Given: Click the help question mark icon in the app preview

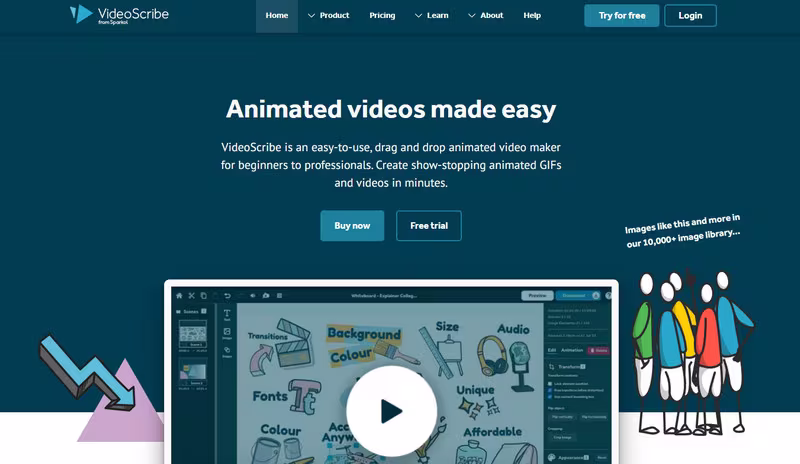Looking at the screenshot, I should pyautogui.click(x=608, y=296).
